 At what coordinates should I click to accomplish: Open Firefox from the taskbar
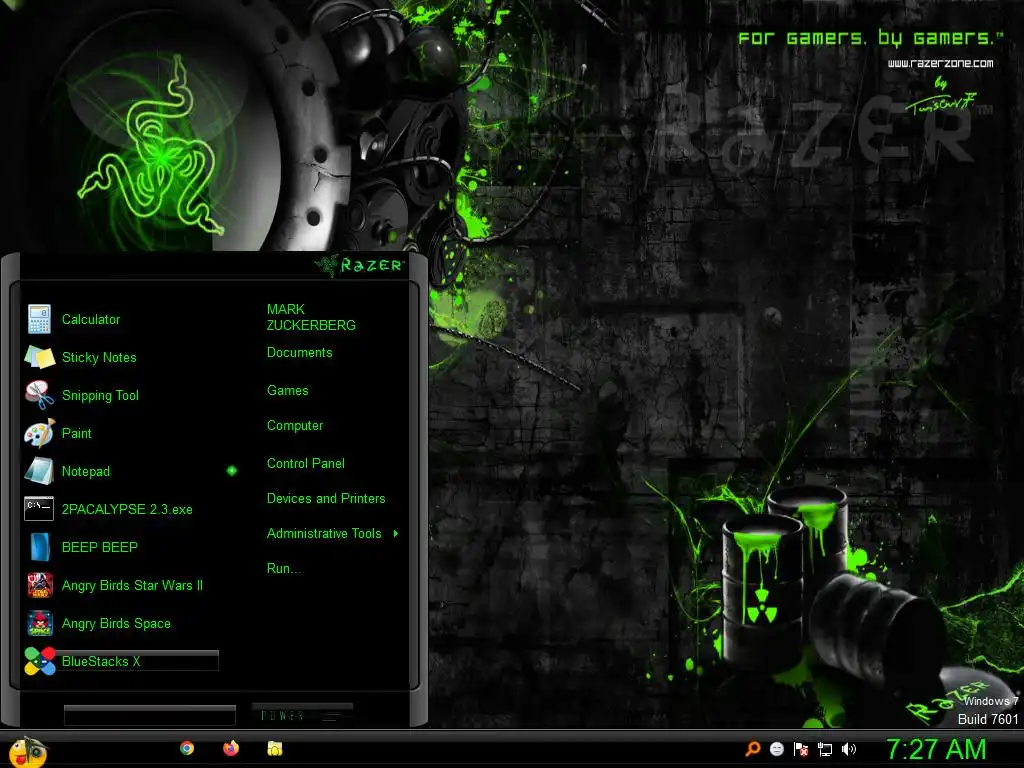pyautogui.click(x=231, y=748)
